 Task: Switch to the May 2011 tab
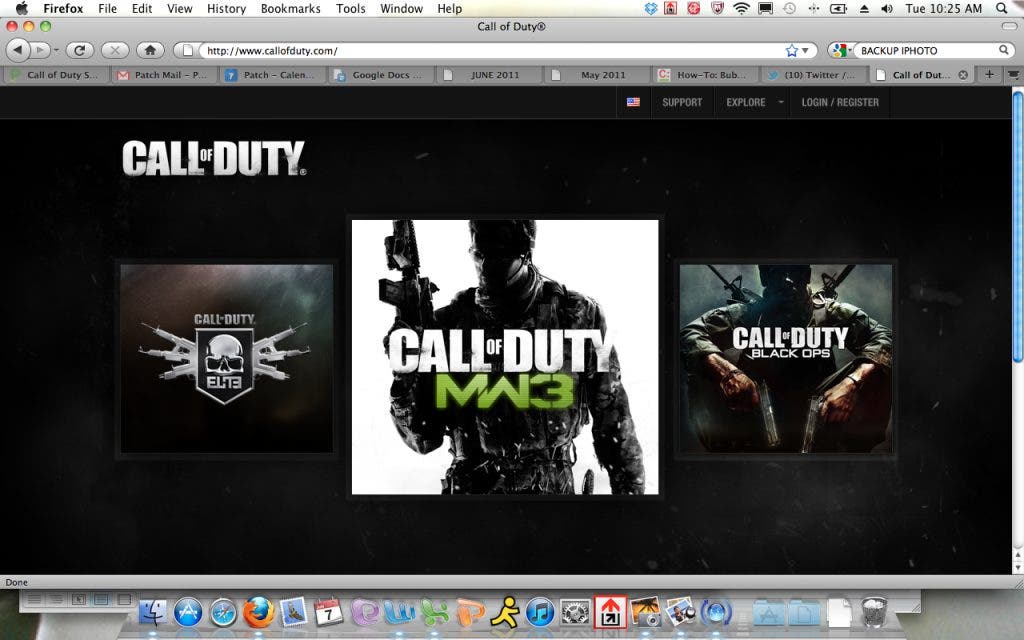pyautogui.click(x=598, y=75)
